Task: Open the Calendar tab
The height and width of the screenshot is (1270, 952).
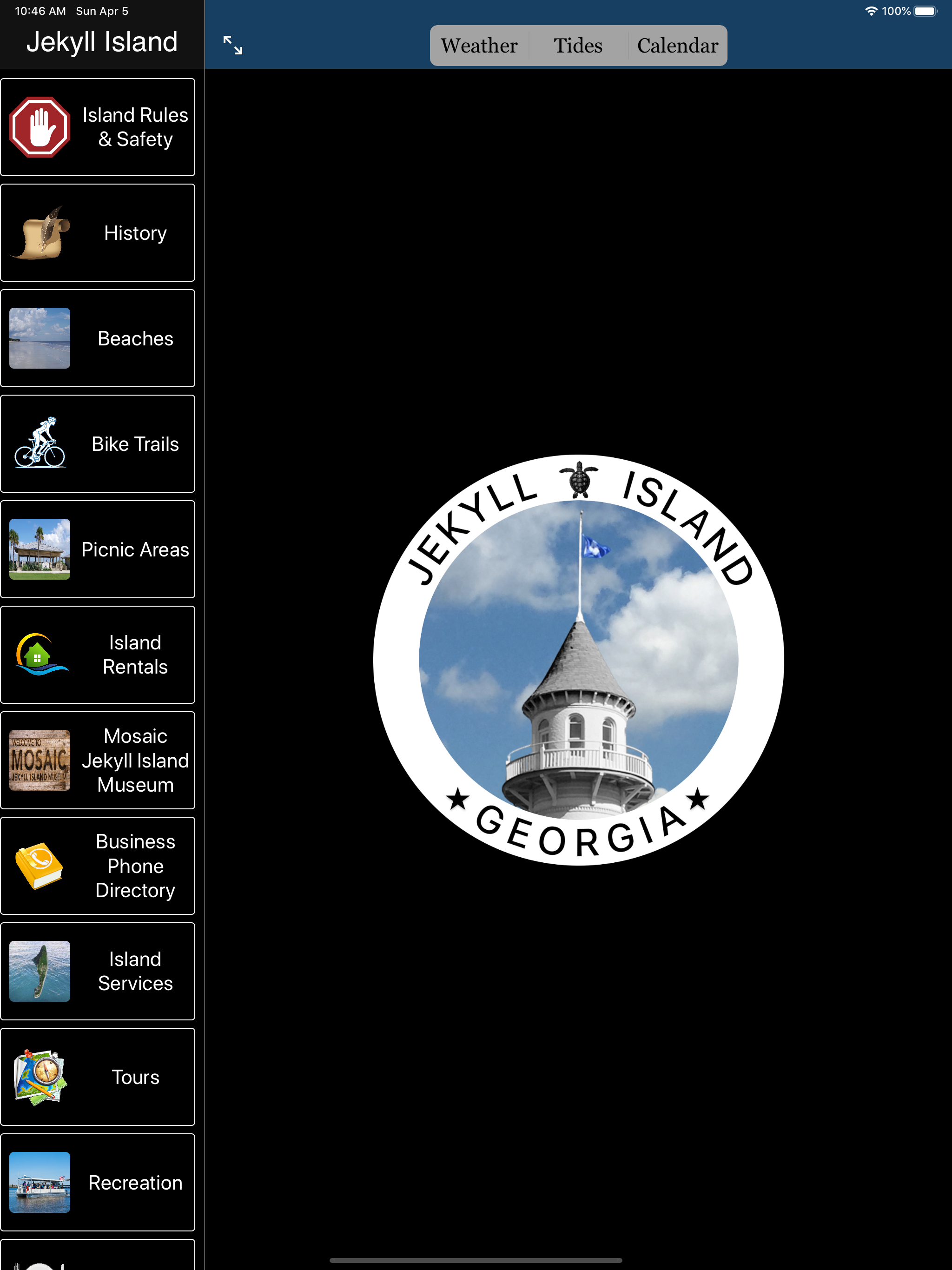Action: pyautogui.click(x=678, y=46)
